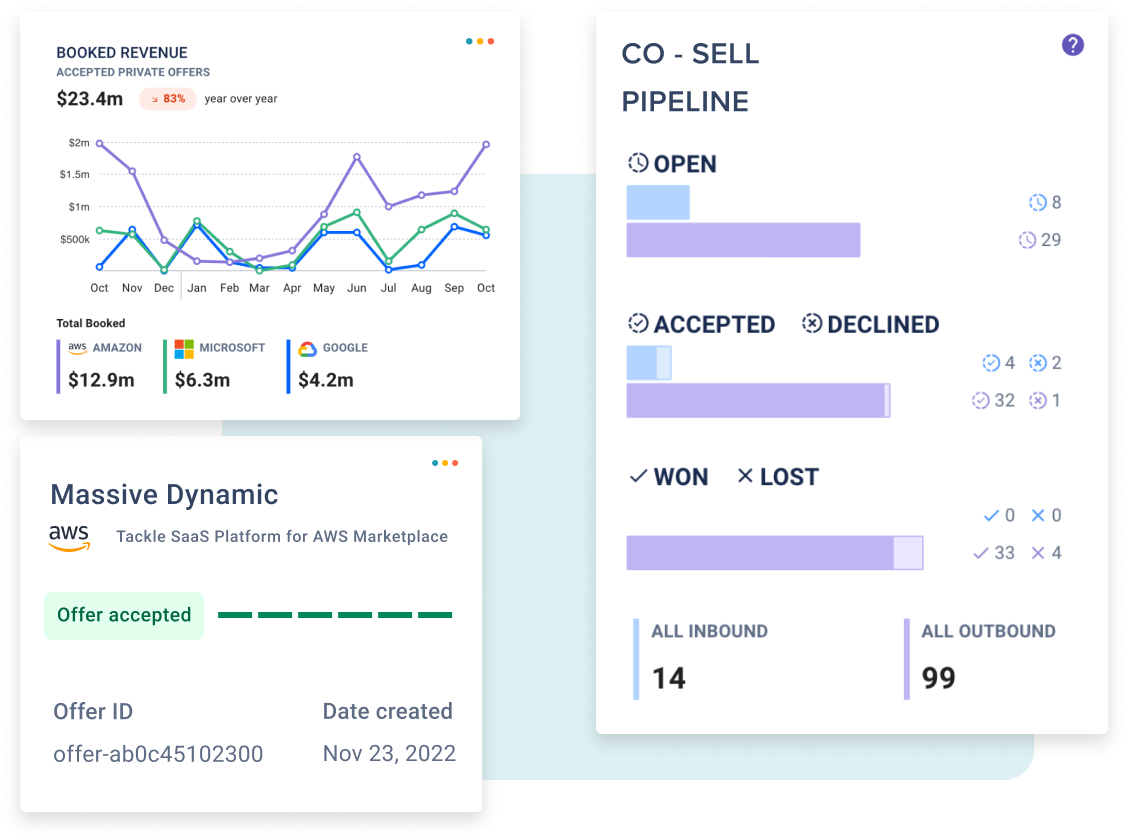The width and height of the screenshot is (1129, 840).
Task: Open Booked Revenue card three-dot menu
Action: coord(480,41)
